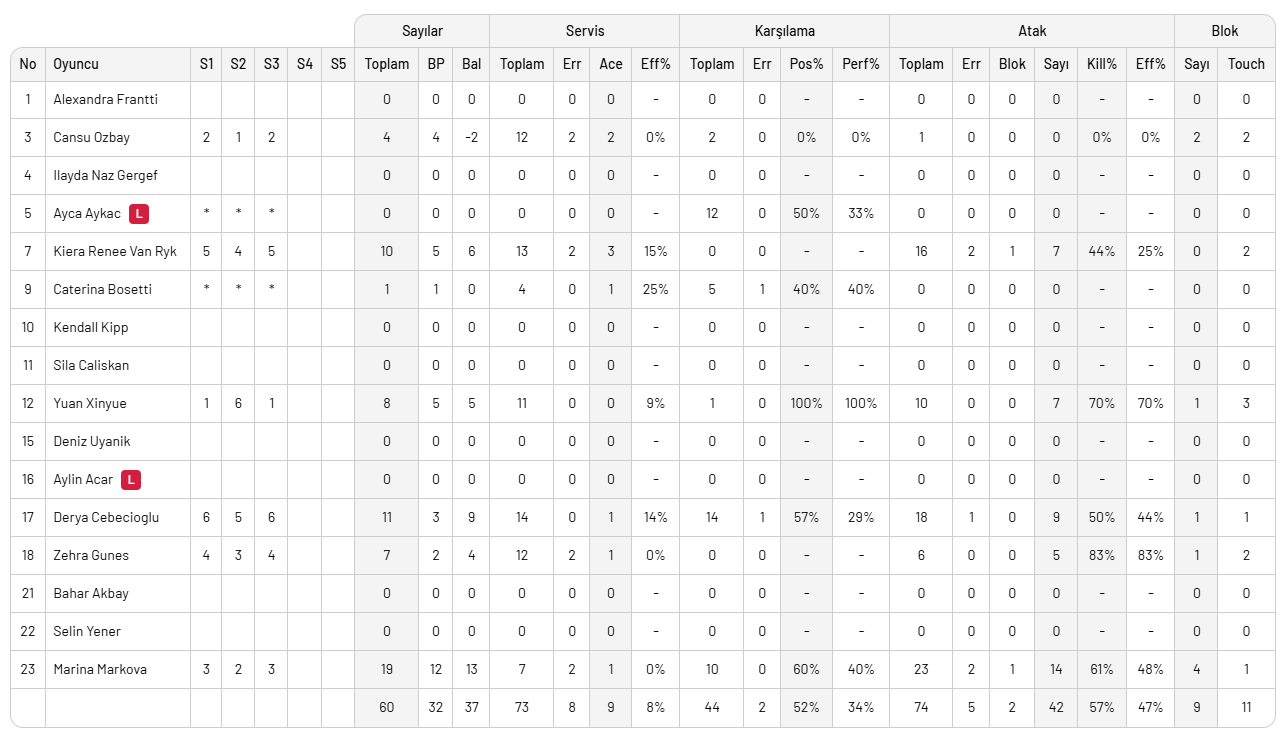1282x737 pixels.
Task: Click the libero badge beside Aylin Acar
Action: pyautogui.click(x=130, y=479)
